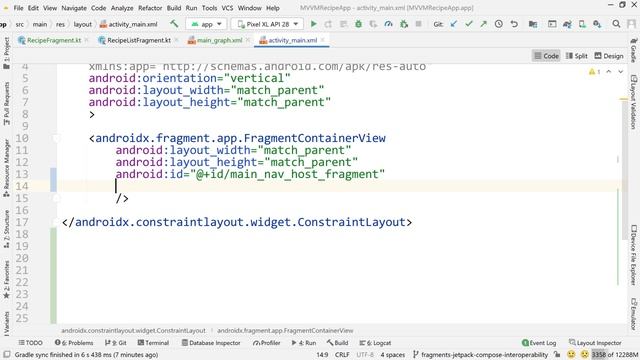Switch editor to Code view

point(546,56)
